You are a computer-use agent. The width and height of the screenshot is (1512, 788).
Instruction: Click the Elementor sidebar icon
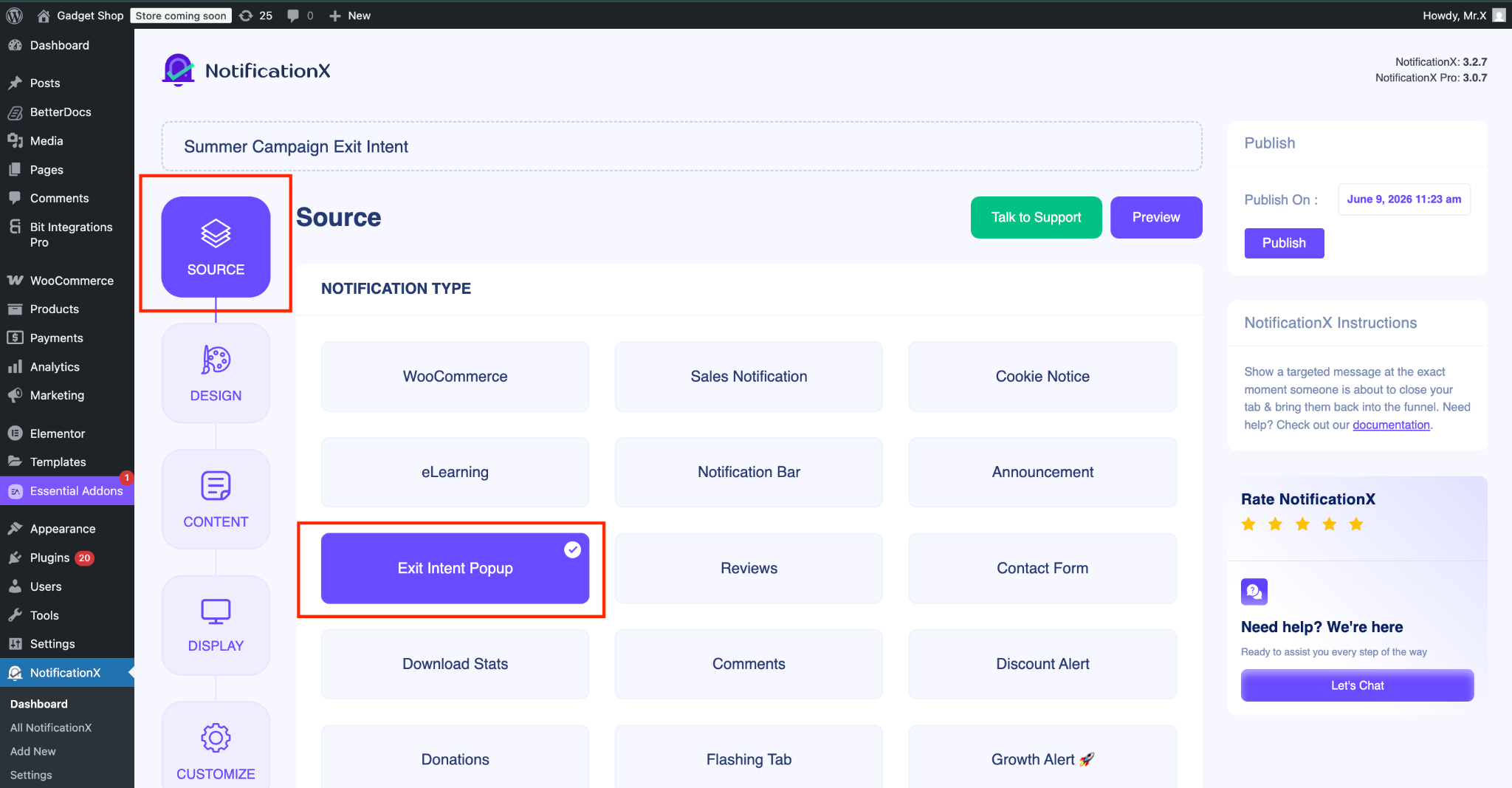[15, 434]
